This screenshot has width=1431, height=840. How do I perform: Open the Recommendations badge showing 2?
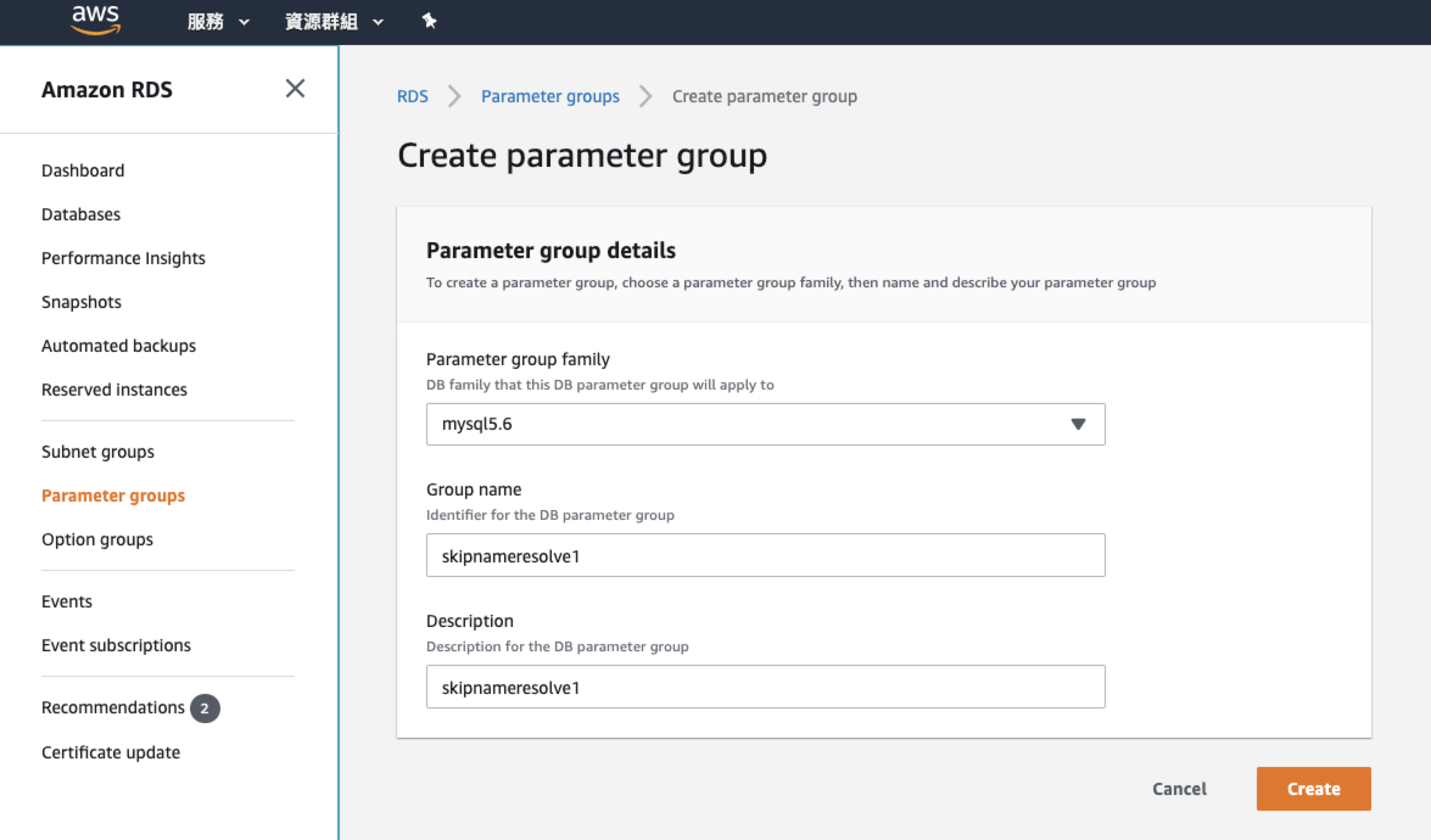click(x=205, y=708)
